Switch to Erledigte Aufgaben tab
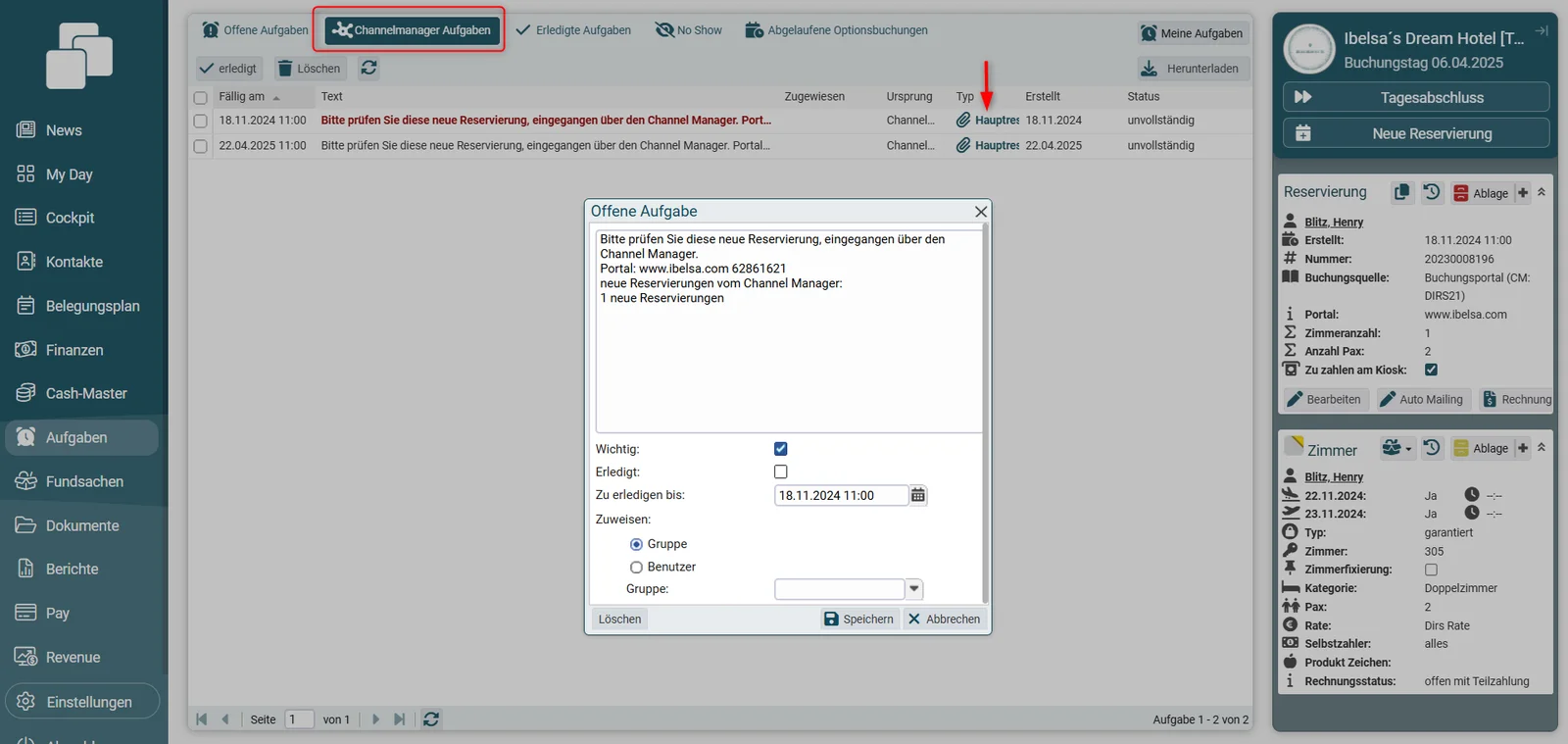Viewport: 1568px width, 744px height. 573,30
